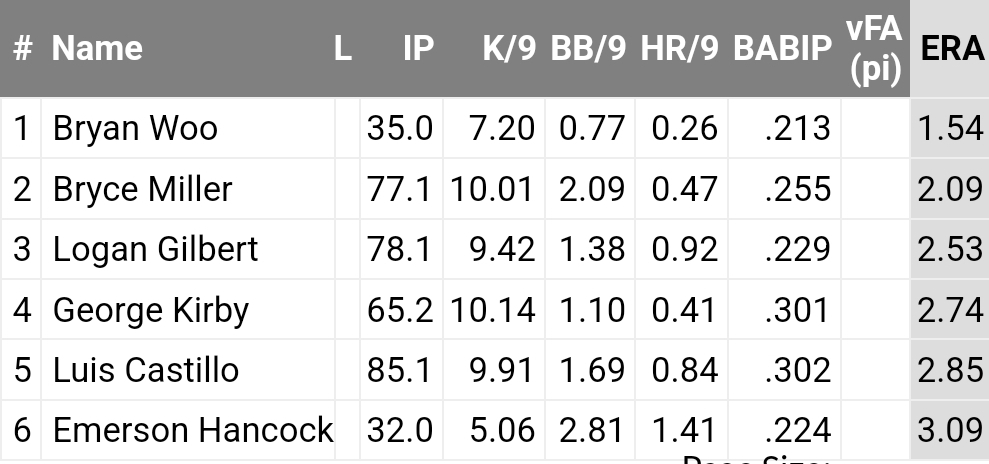This screenshot has width=989, height=464.
Task: Sort table by ERA column header
Action: click(x=950, y=49)
